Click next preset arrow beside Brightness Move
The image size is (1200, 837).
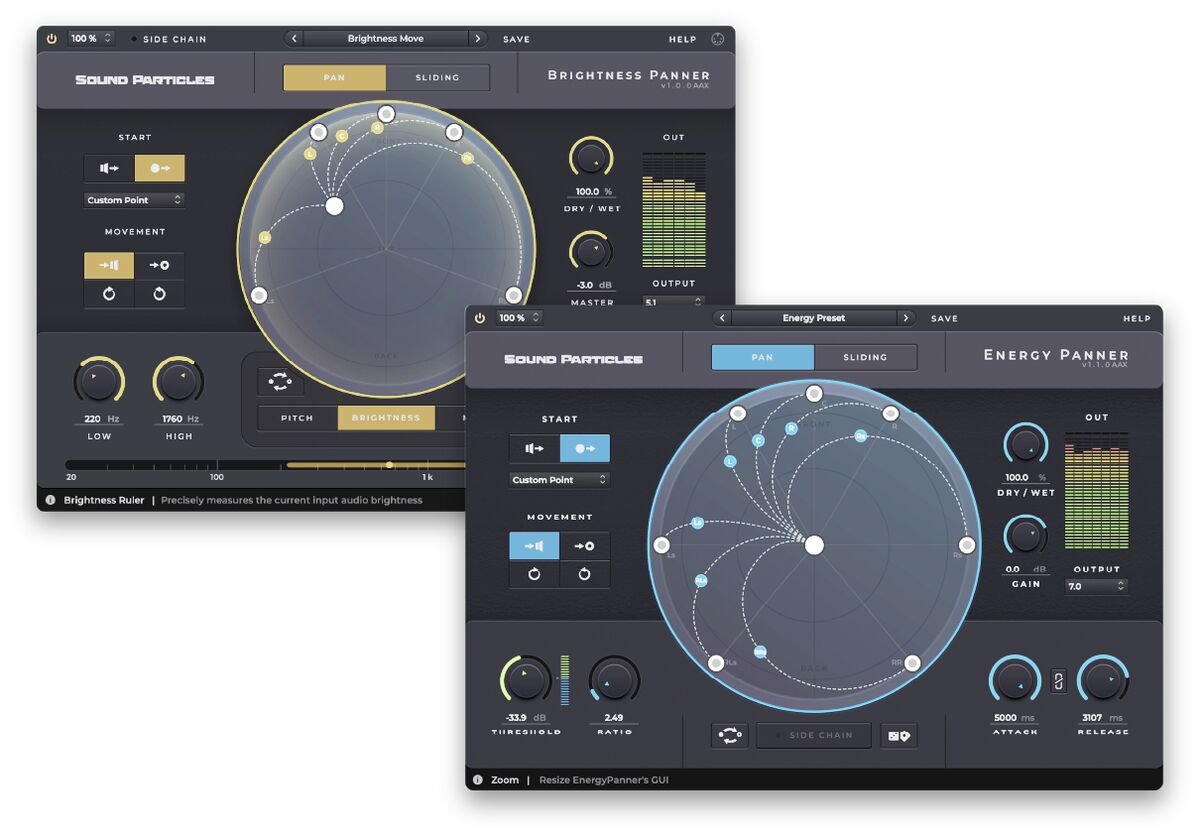pos(478,39)
